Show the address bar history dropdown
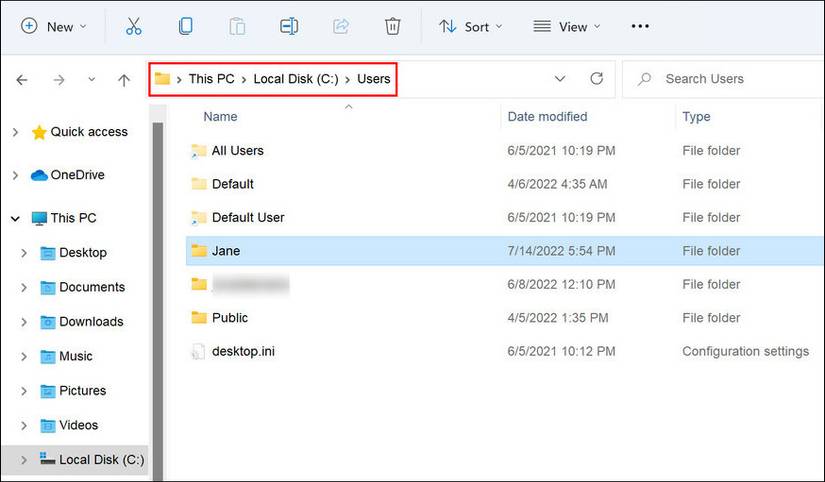Screen dimensions: 825x482 tap(560, 79)
